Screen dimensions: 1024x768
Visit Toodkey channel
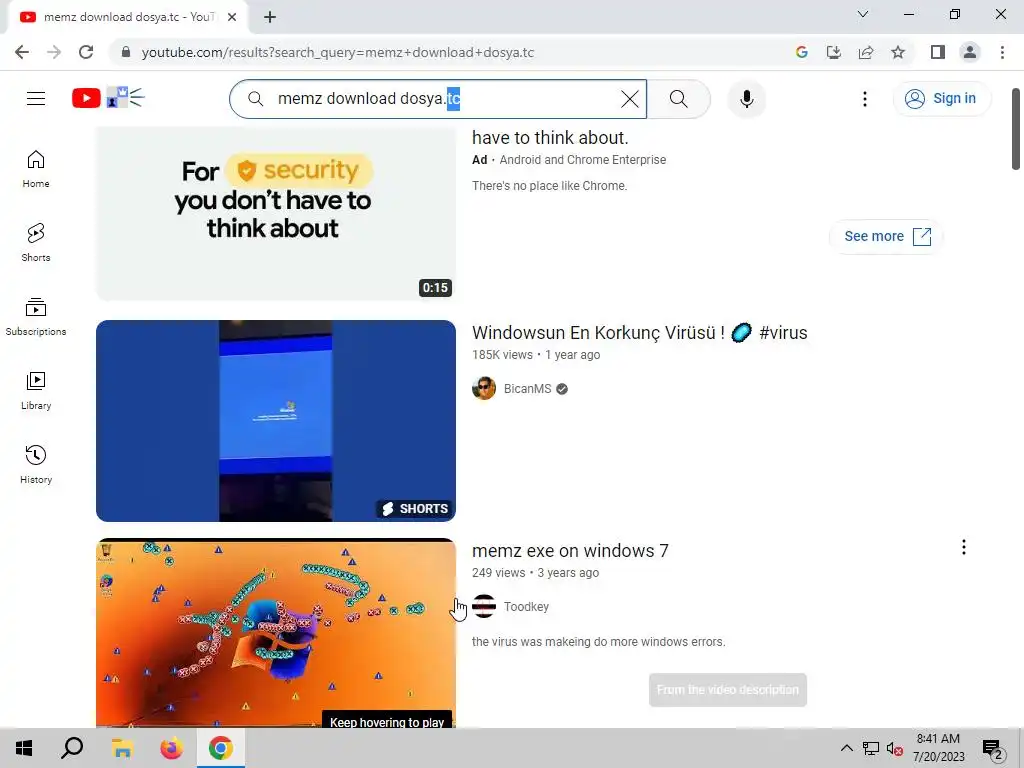pos(526,607)
